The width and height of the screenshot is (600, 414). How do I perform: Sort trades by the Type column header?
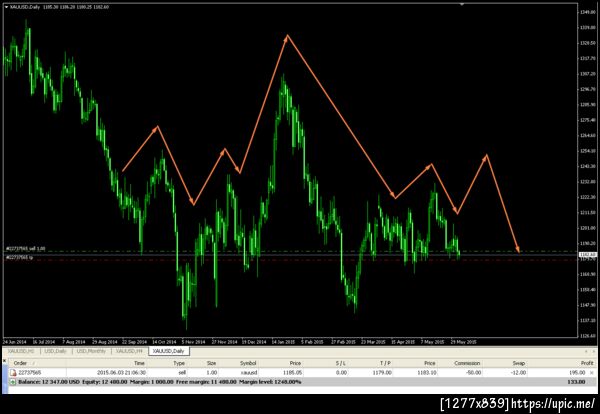pos(179,363)
